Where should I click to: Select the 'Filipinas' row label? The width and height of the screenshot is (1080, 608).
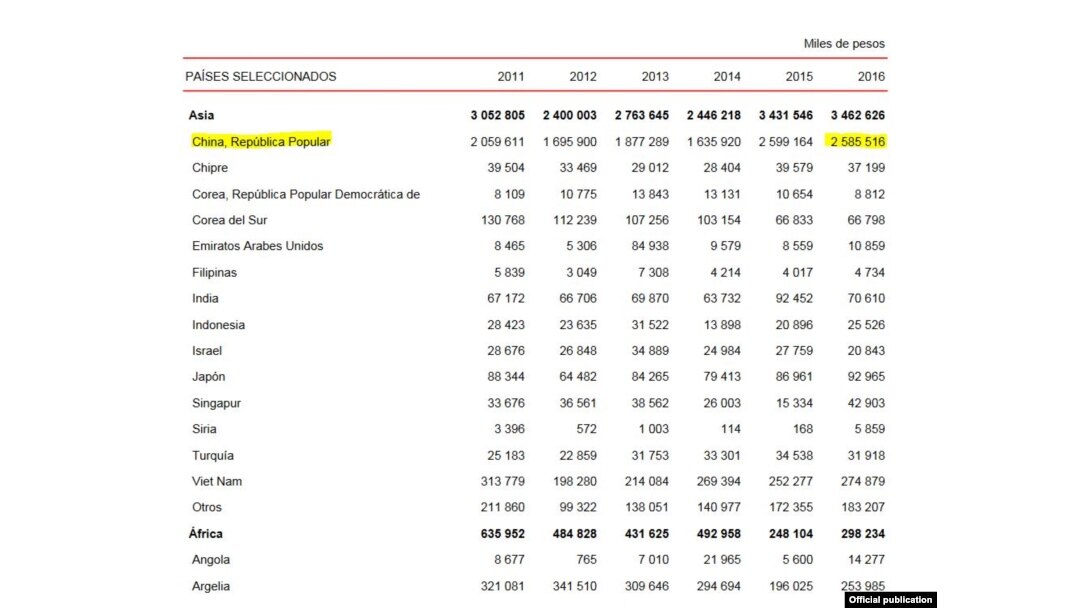214,272
